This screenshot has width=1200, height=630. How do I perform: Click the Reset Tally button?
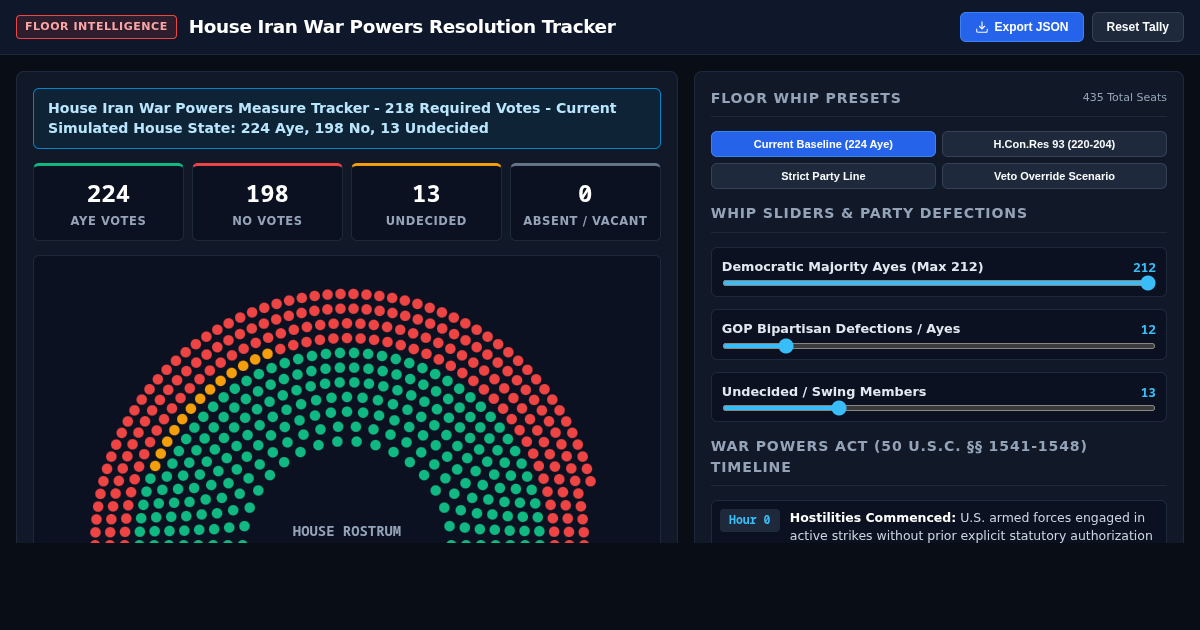click(1137, 27)
